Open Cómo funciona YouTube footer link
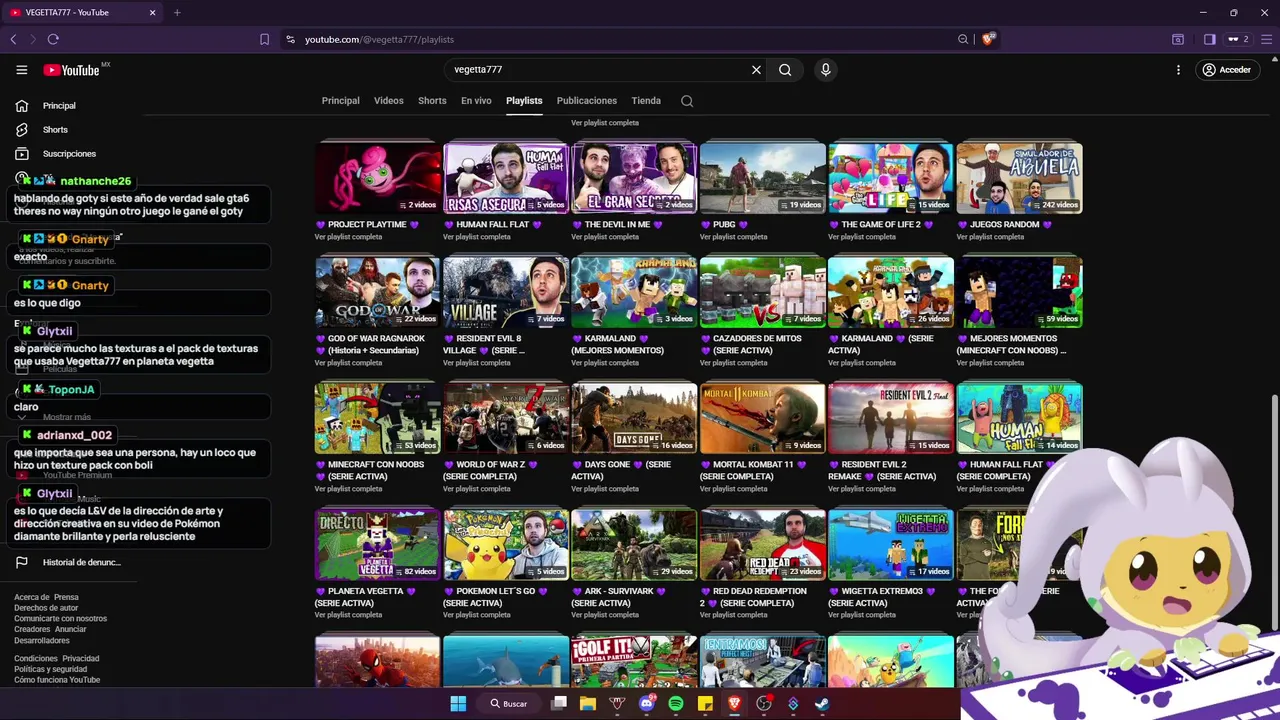 pyautogui.click(x=57, y=680)
